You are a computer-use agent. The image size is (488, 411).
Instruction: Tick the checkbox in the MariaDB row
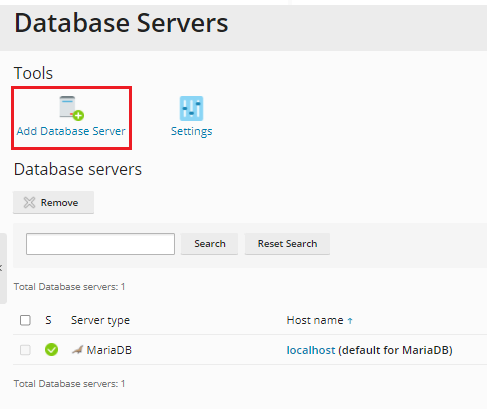25,350
